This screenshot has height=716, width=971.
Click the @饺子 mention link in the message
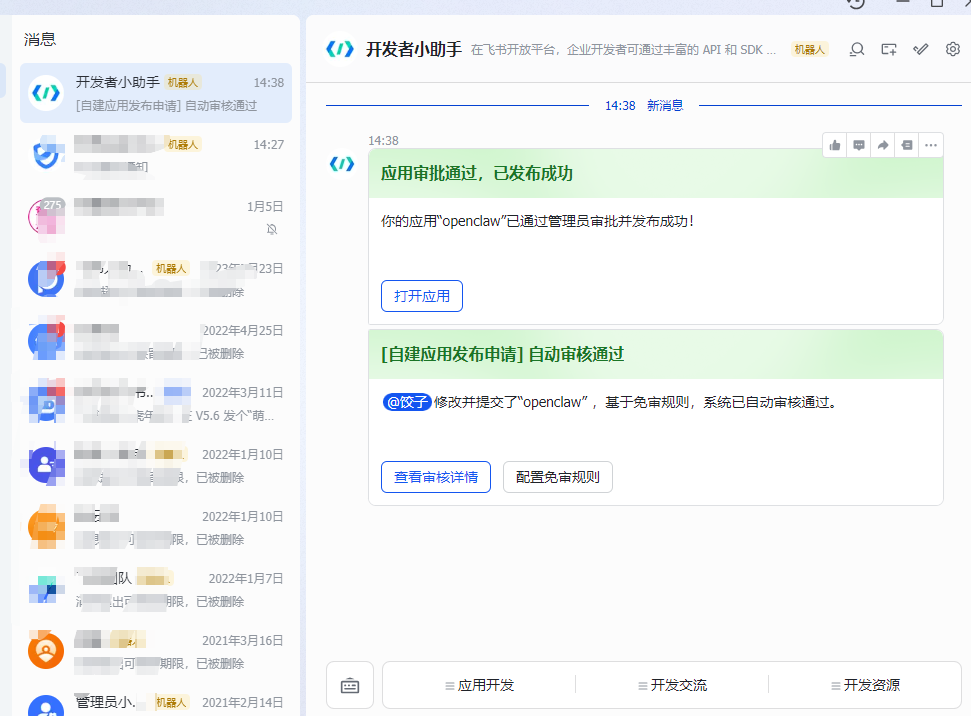click(407, 401)
